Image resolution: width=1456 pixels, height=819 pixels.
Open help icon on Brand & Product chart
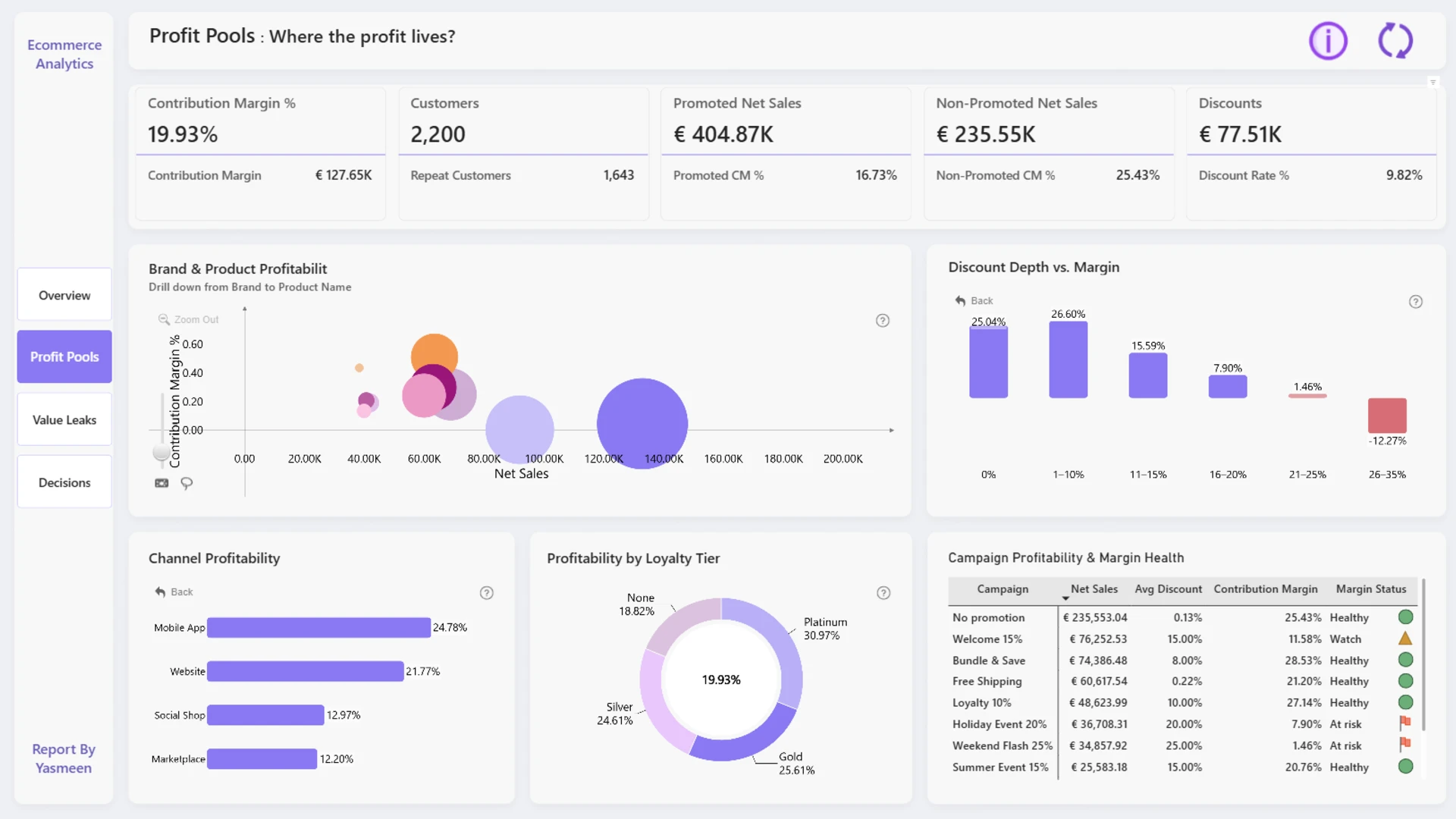tap(883, 321)
